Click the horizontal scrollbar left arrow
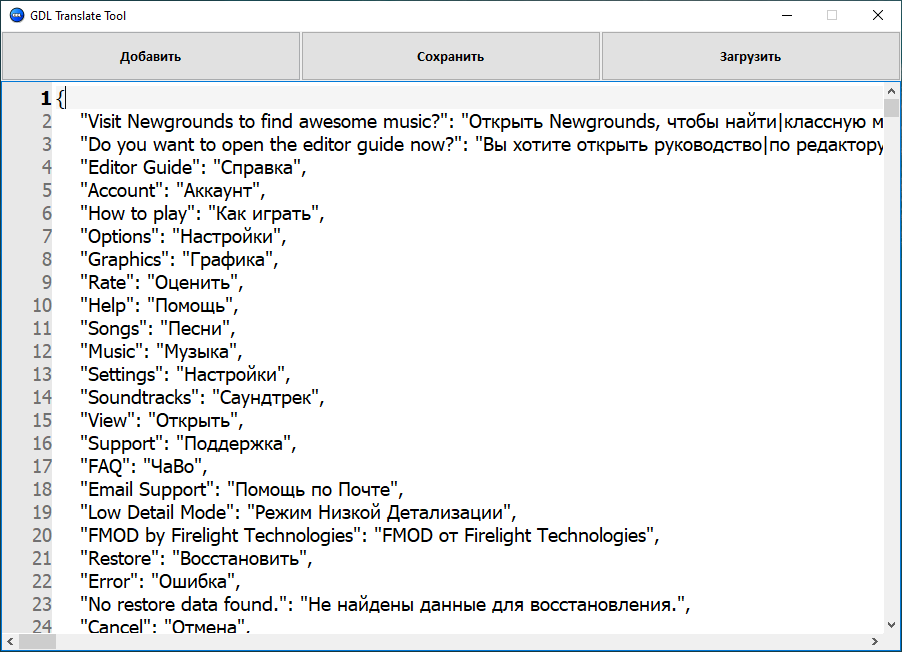 point(9,643)
